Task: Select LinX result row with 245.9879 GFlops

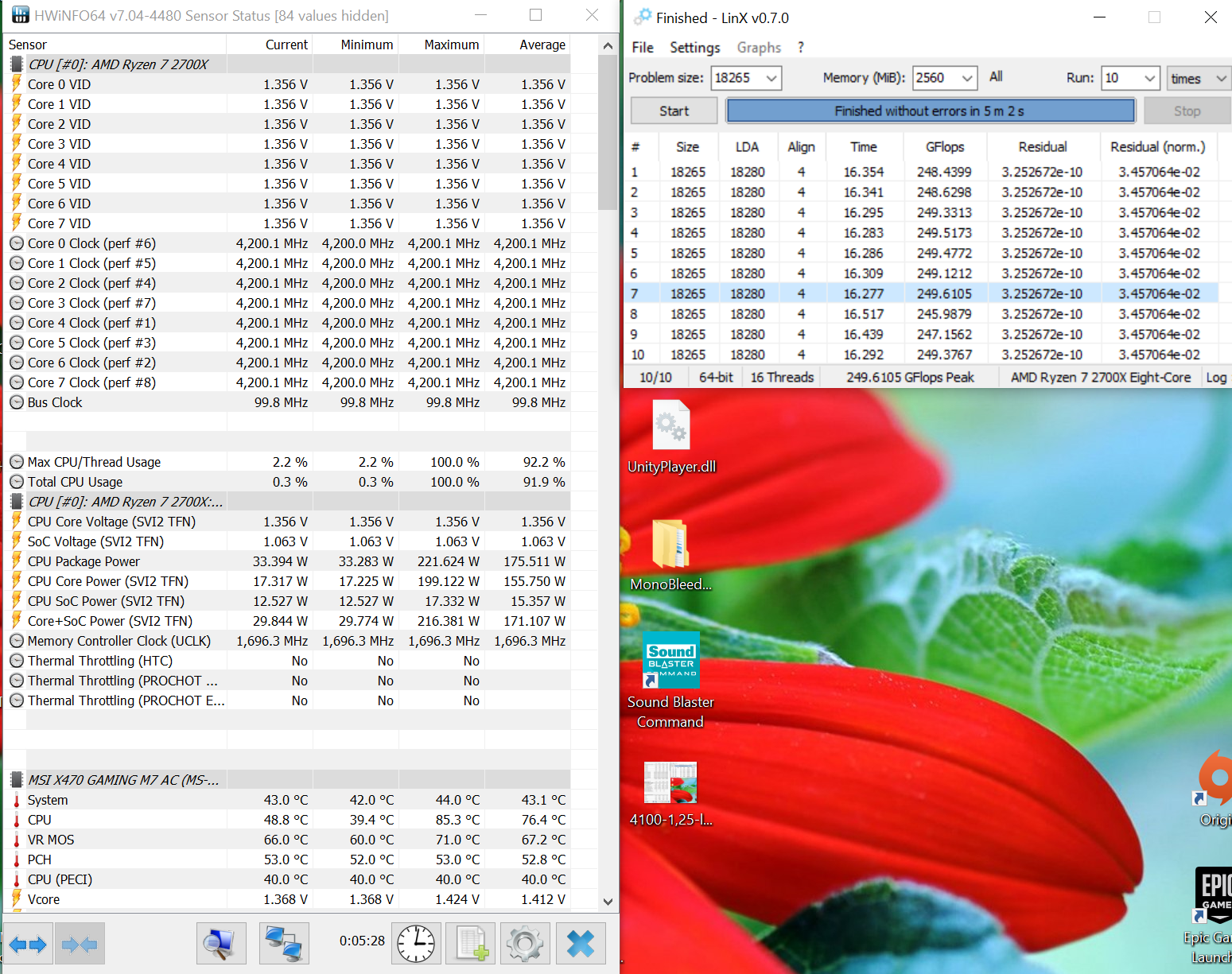Action: point(923,314)
